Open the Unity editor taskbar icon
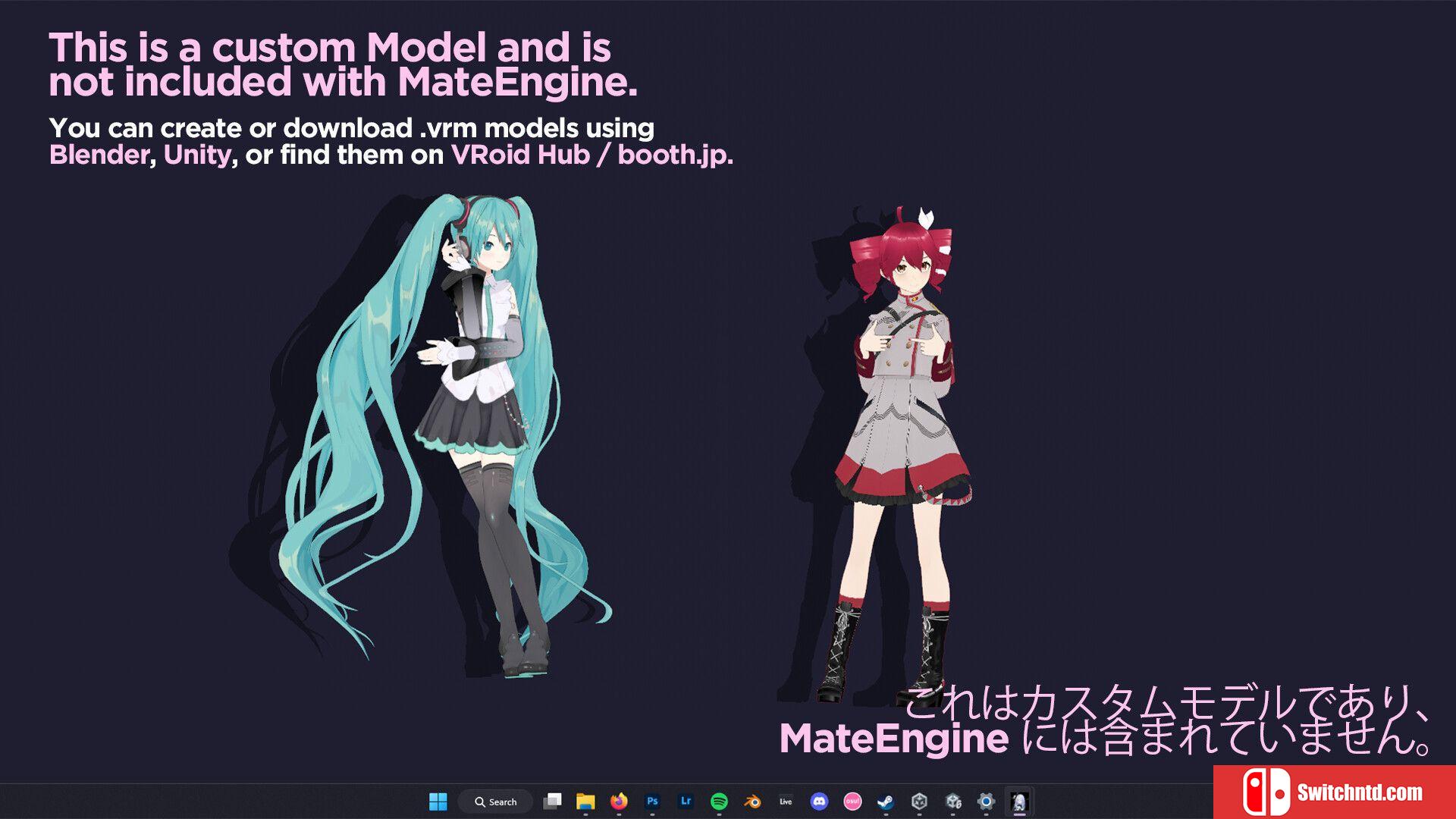 tap(953, 802)
